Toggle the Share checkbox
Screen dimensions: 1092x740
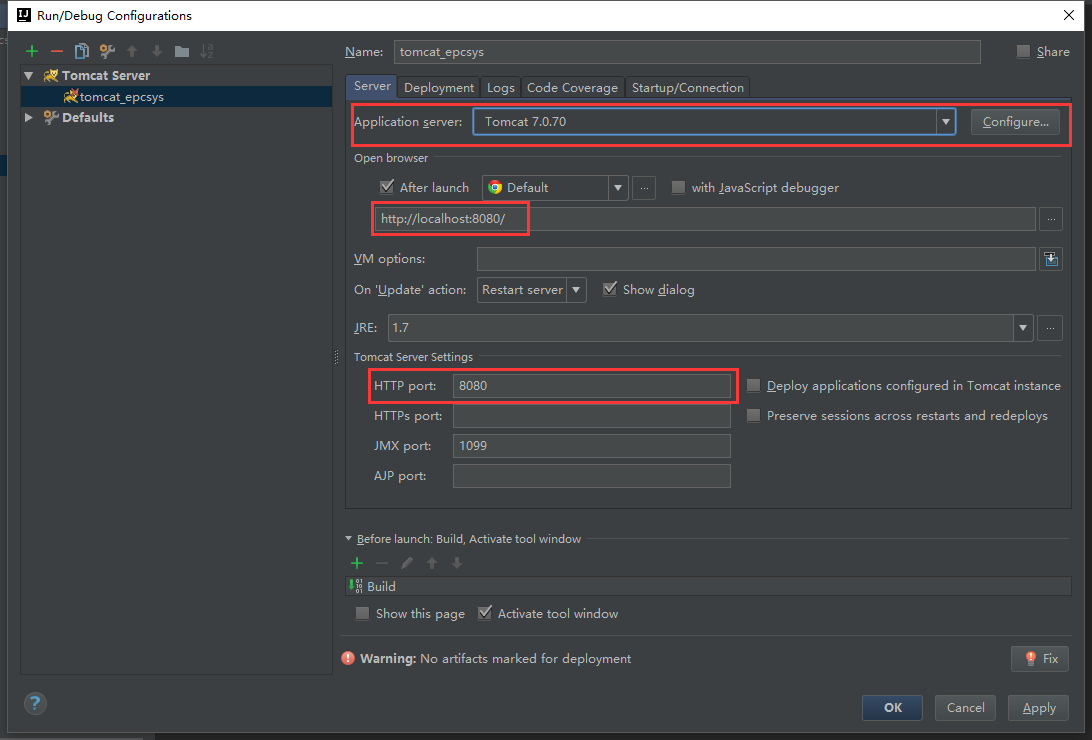tap(1023, 52)
